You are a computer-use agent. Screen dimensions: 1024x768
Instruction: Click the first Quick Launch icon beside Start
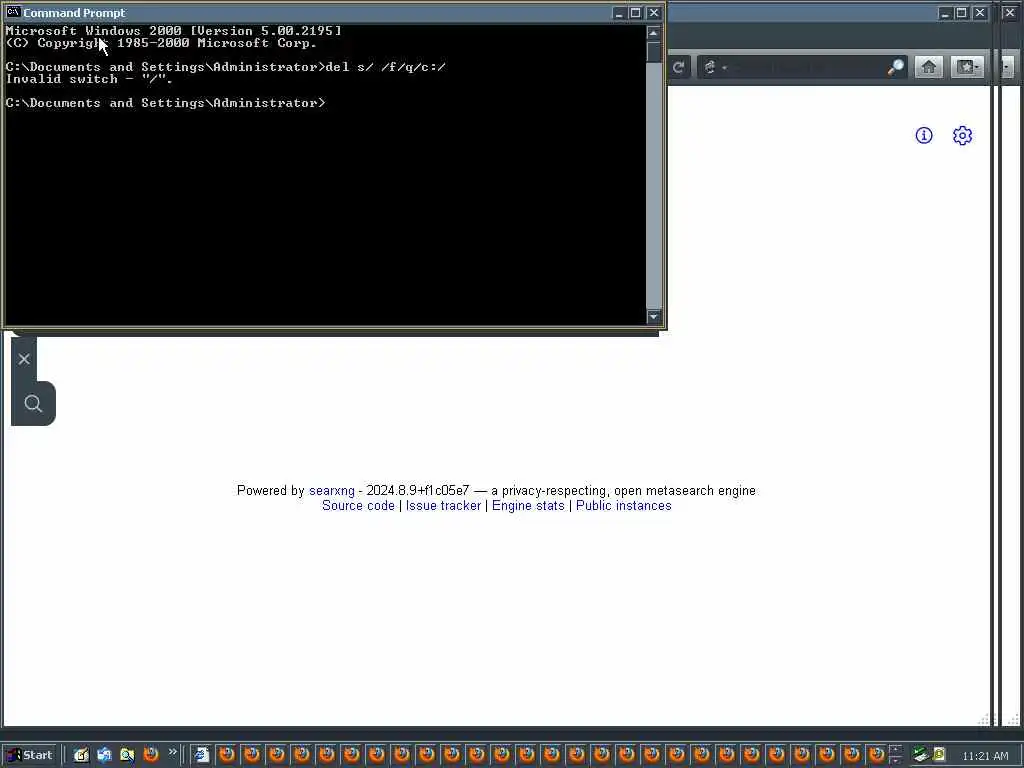[81, 755]
